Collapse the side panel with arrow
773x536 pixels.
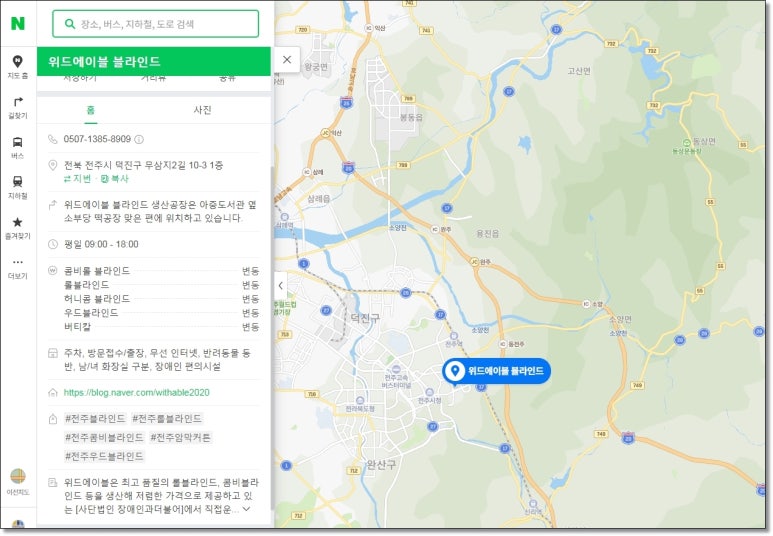pyautogui.click(x=281, y=286)
